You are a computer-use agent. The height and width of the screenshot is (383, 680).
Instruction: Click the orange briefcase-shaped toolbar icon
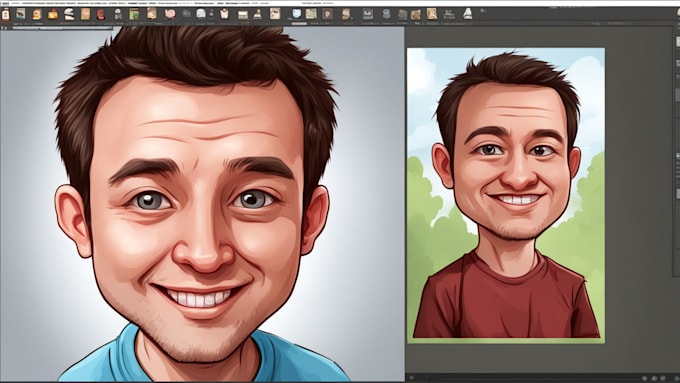pos(53,14)
